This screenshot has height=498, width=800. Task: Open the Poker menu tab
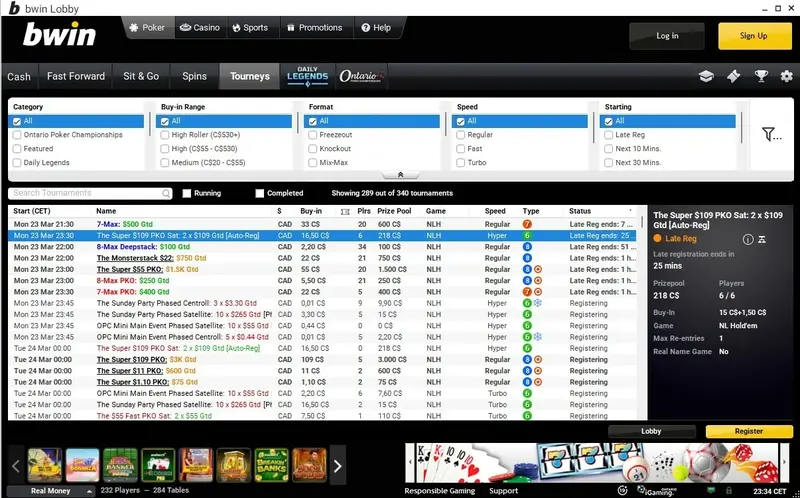click(x=148, y=28)
